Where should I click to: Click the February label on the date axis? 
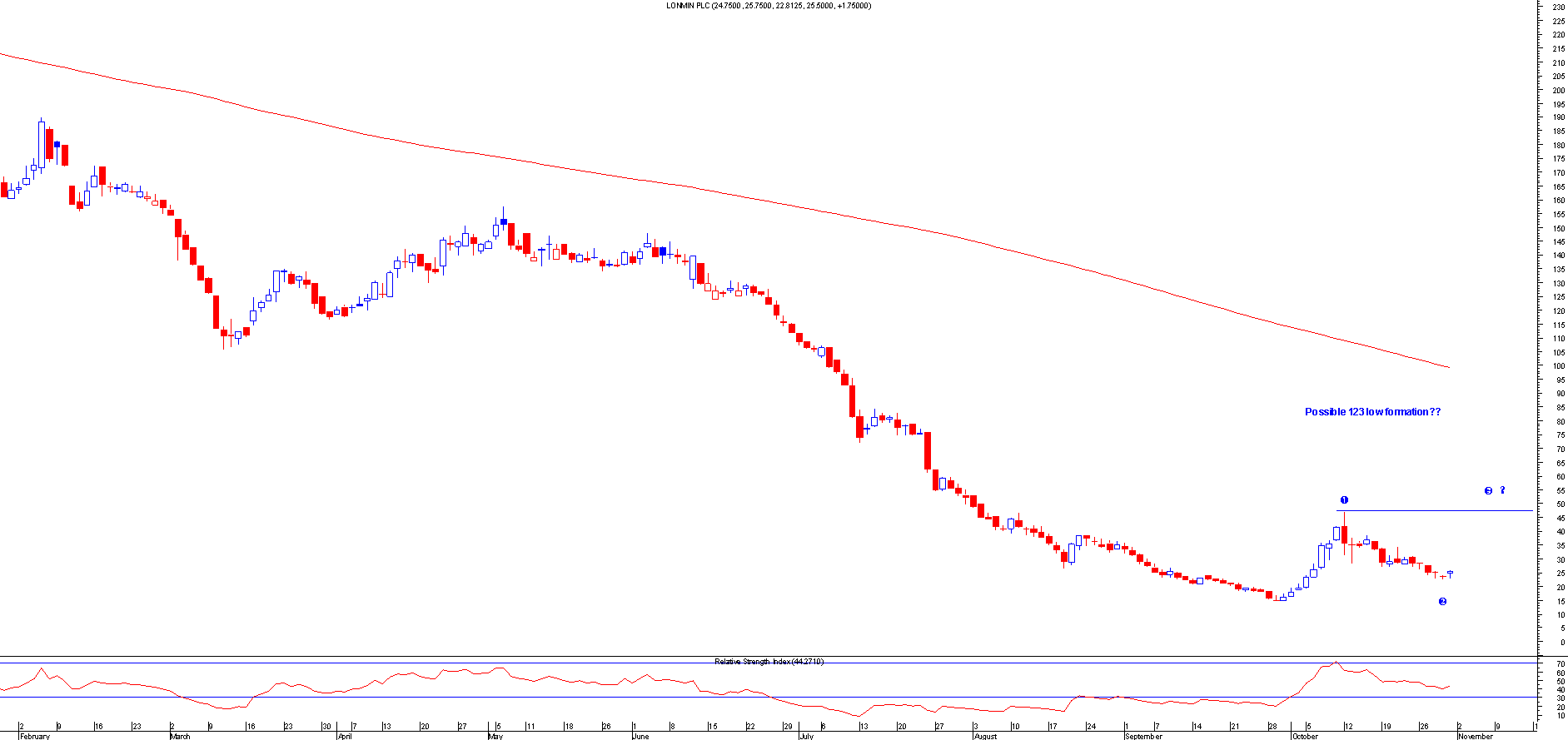click(x=35, y=736)
